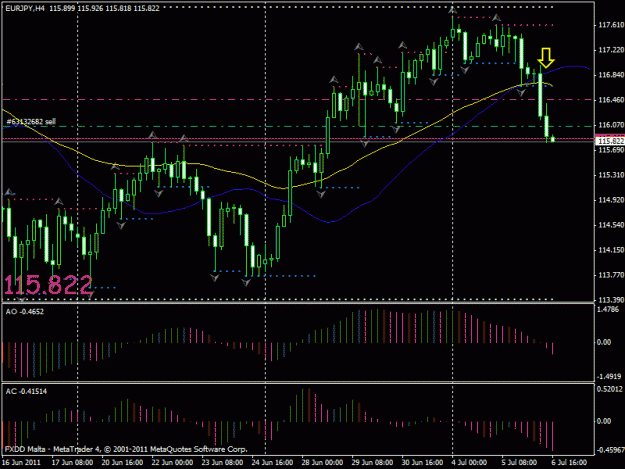Click the 115.310 price axis label

611,175
